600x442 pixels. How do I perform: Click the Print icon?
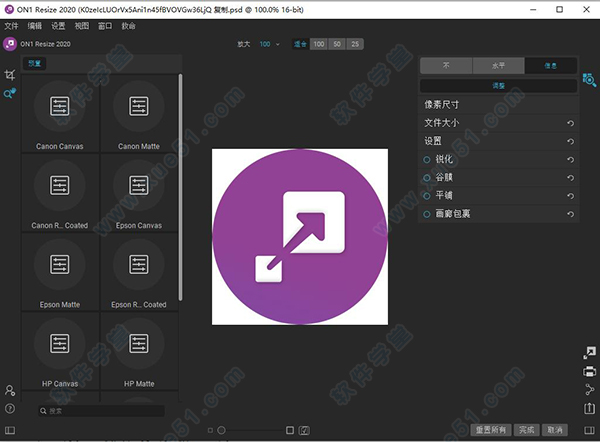(589, 371)
